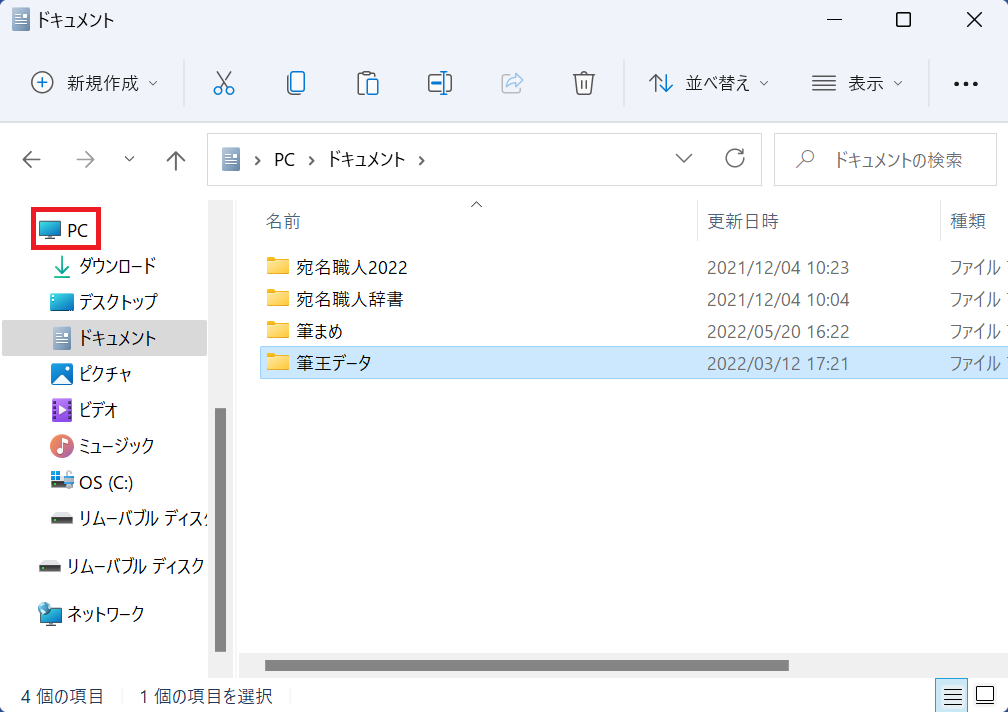
Task: Click folder icon of 筆王データ row
Action: (278, 362)
